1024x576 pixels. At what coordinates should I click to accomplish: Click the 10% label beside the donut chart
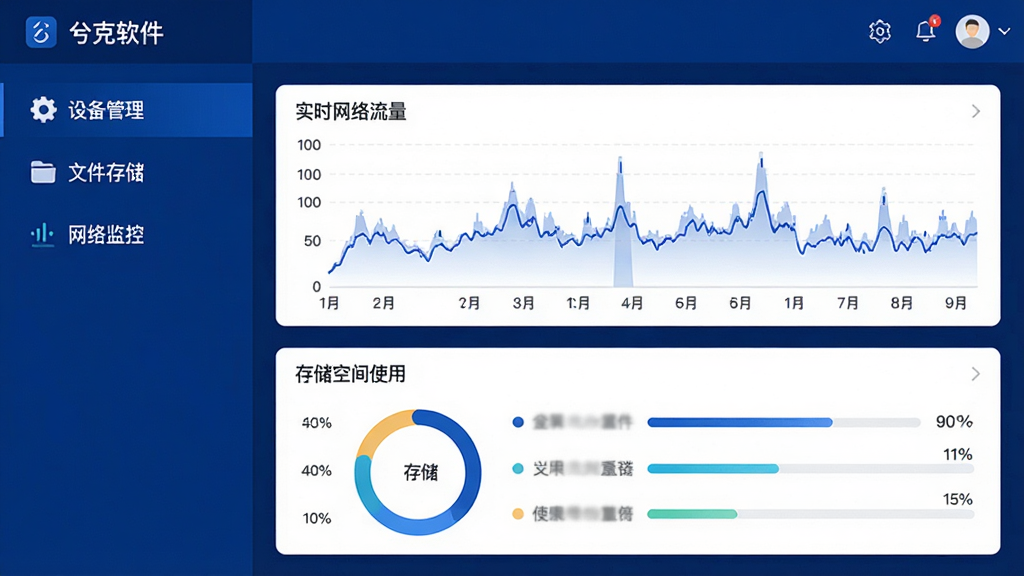(317, 519)
